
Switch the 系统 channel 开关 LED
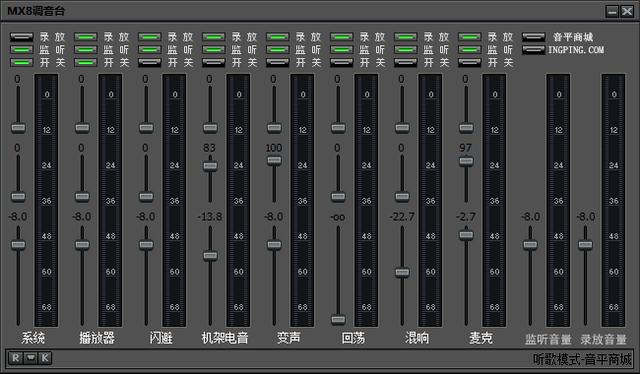tap(22, 62)
